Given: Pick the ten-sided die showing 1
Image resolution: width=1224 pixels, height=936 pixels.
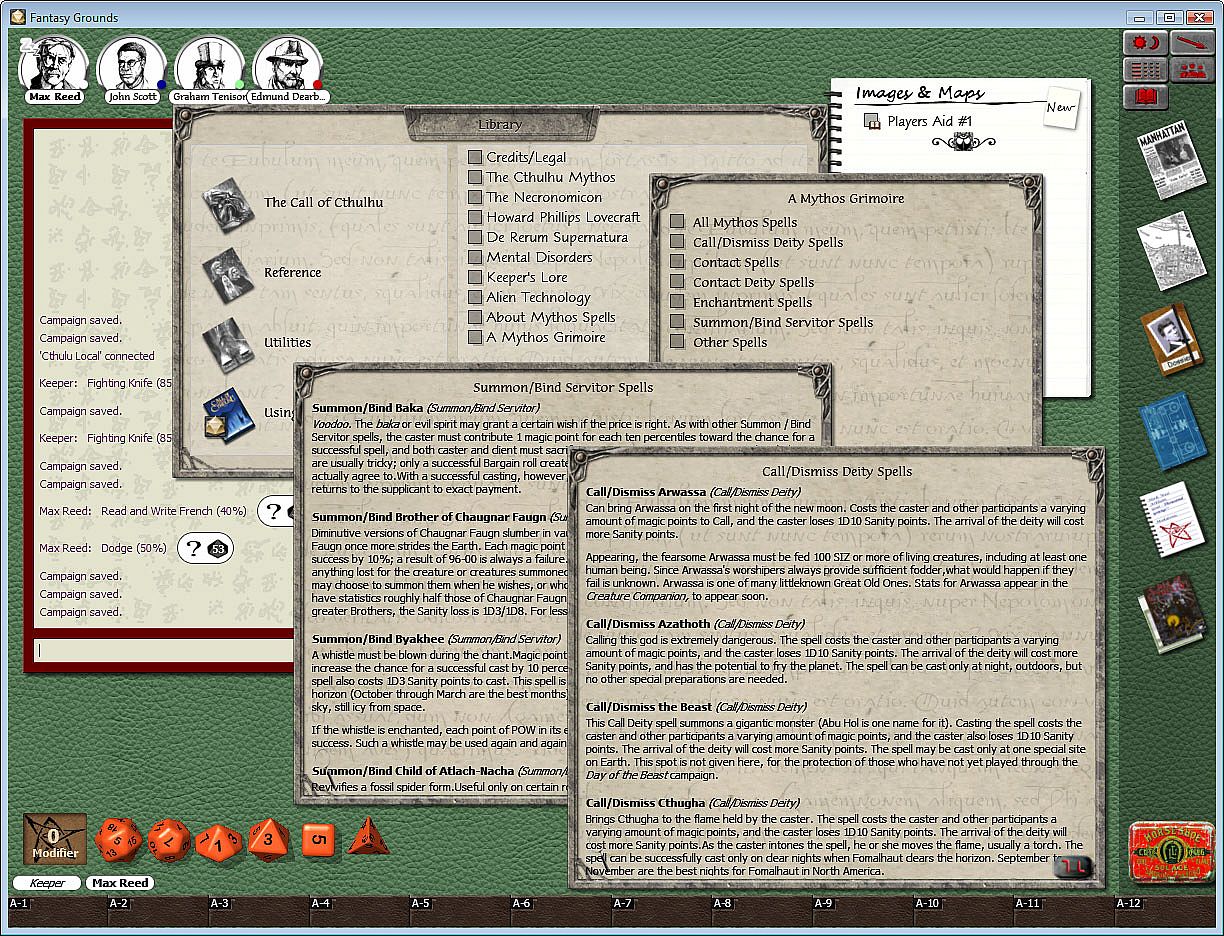Looking at the screenshot, I should pos(218,842).
